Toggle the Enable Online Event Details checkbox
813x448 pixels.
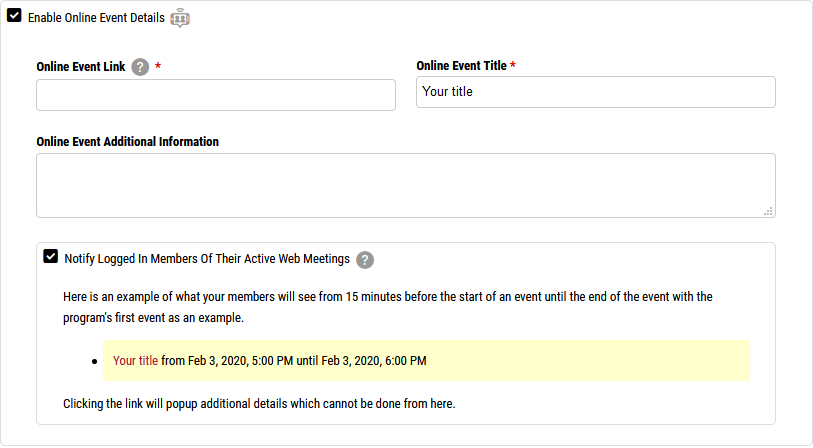point(15,16)
